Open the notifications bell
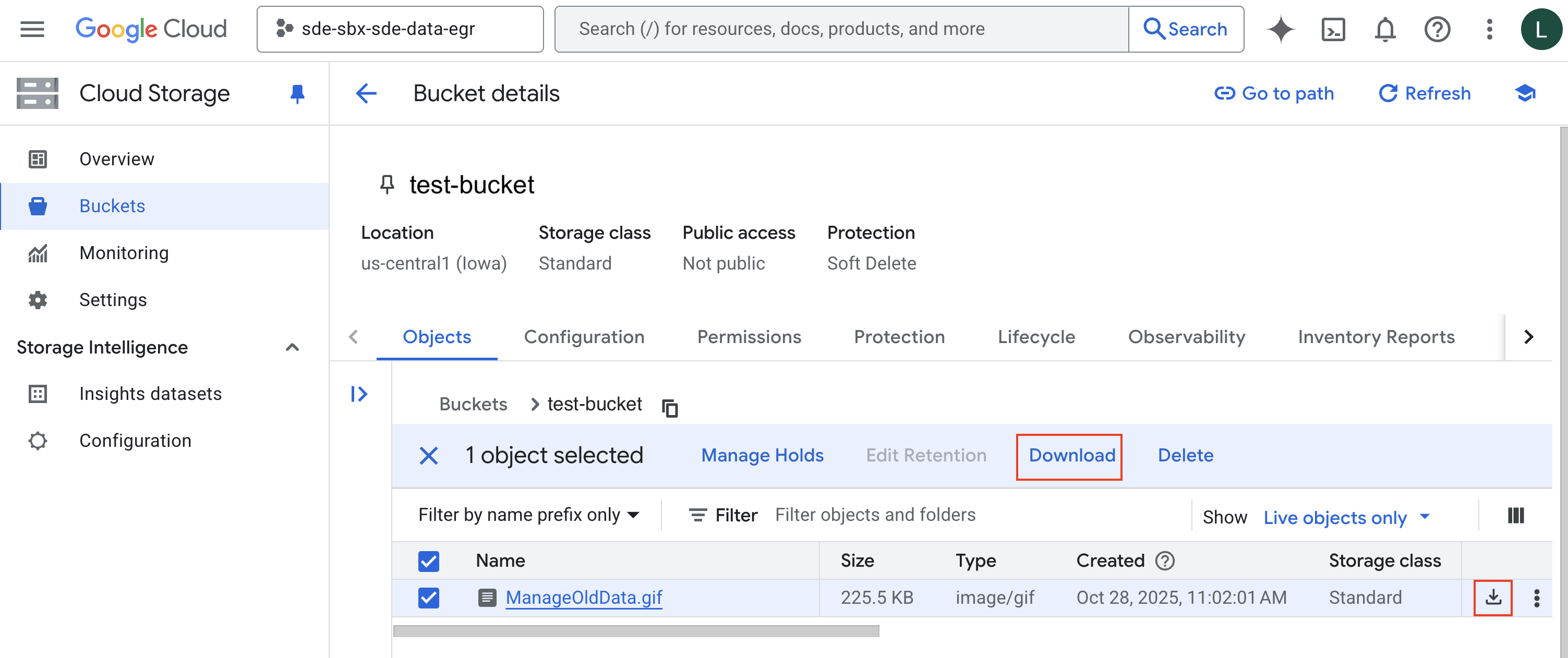 click(x=1385, y=29)
